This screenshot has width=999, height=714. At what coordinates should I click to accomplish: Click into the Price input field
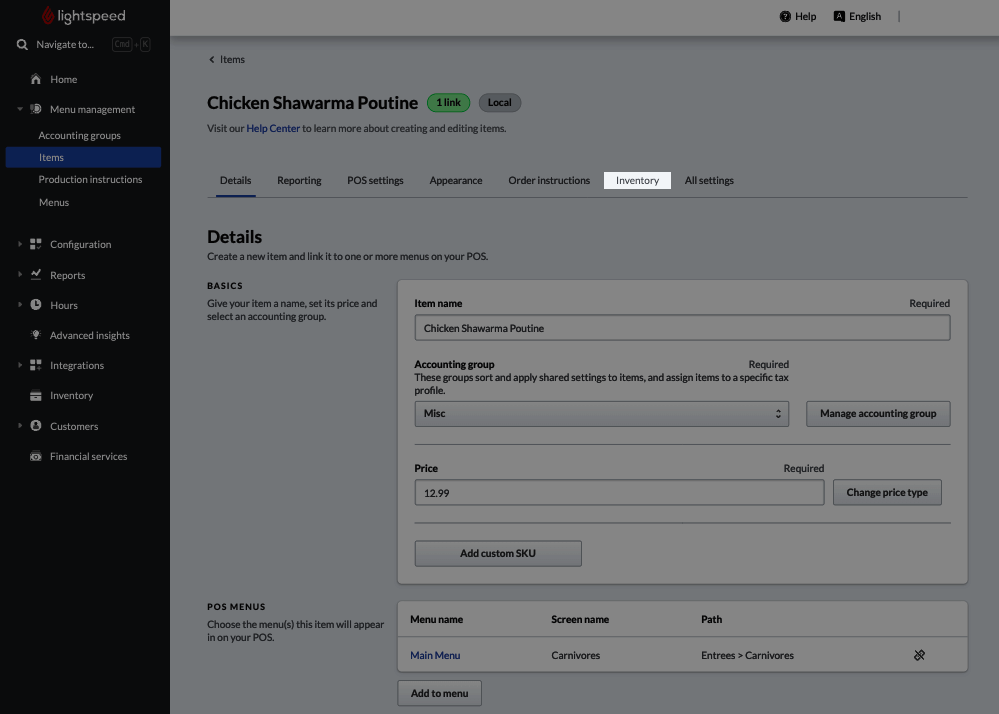pos(619,493)
